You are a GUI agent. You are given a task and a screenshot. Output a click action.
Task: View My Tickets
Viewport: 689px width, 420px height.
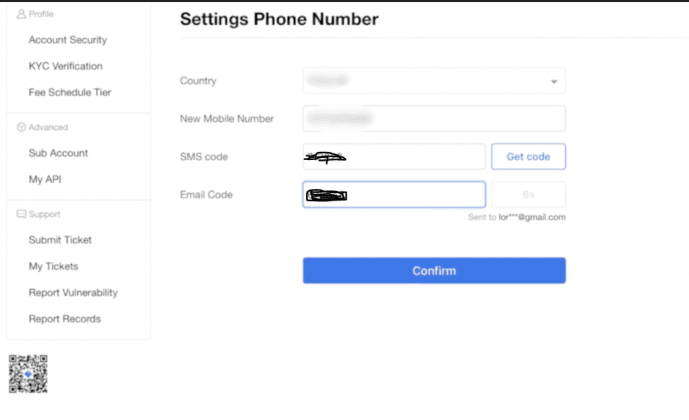(x=53, y=266)
